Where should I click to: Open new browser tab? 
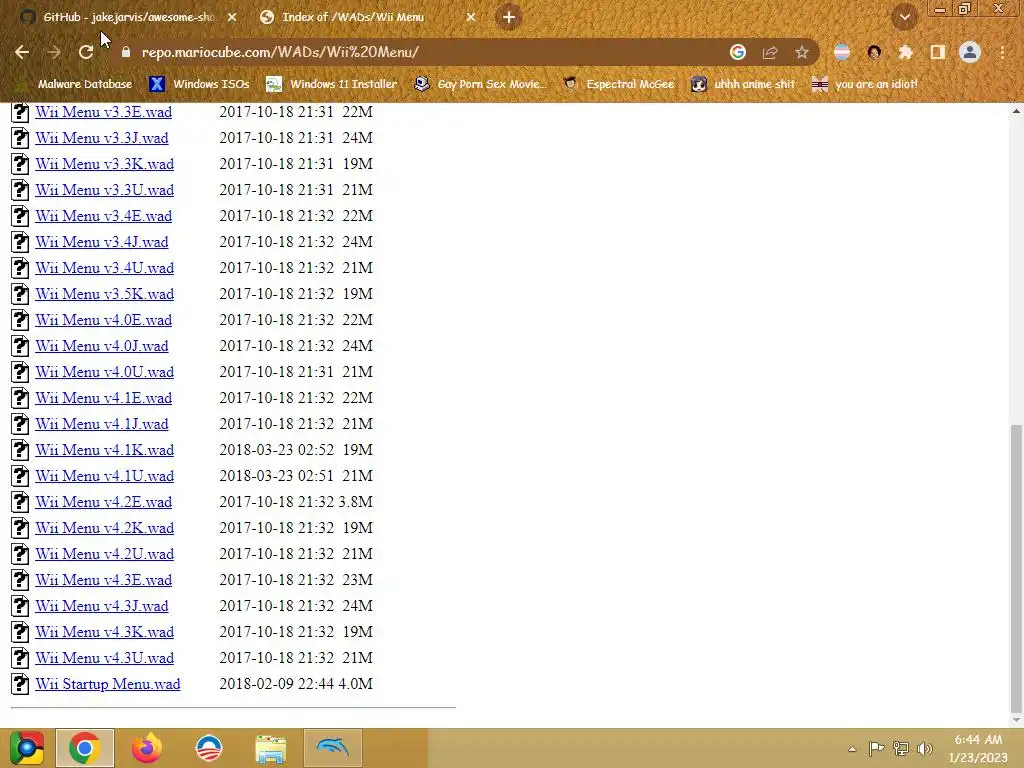509,17
